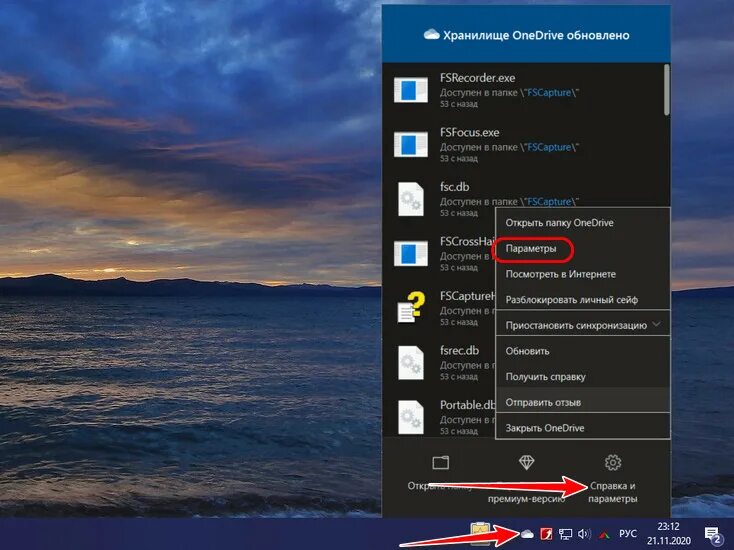Click the premium diamond icon
Viewport: 734px width, 550px height.
(527, 462)
